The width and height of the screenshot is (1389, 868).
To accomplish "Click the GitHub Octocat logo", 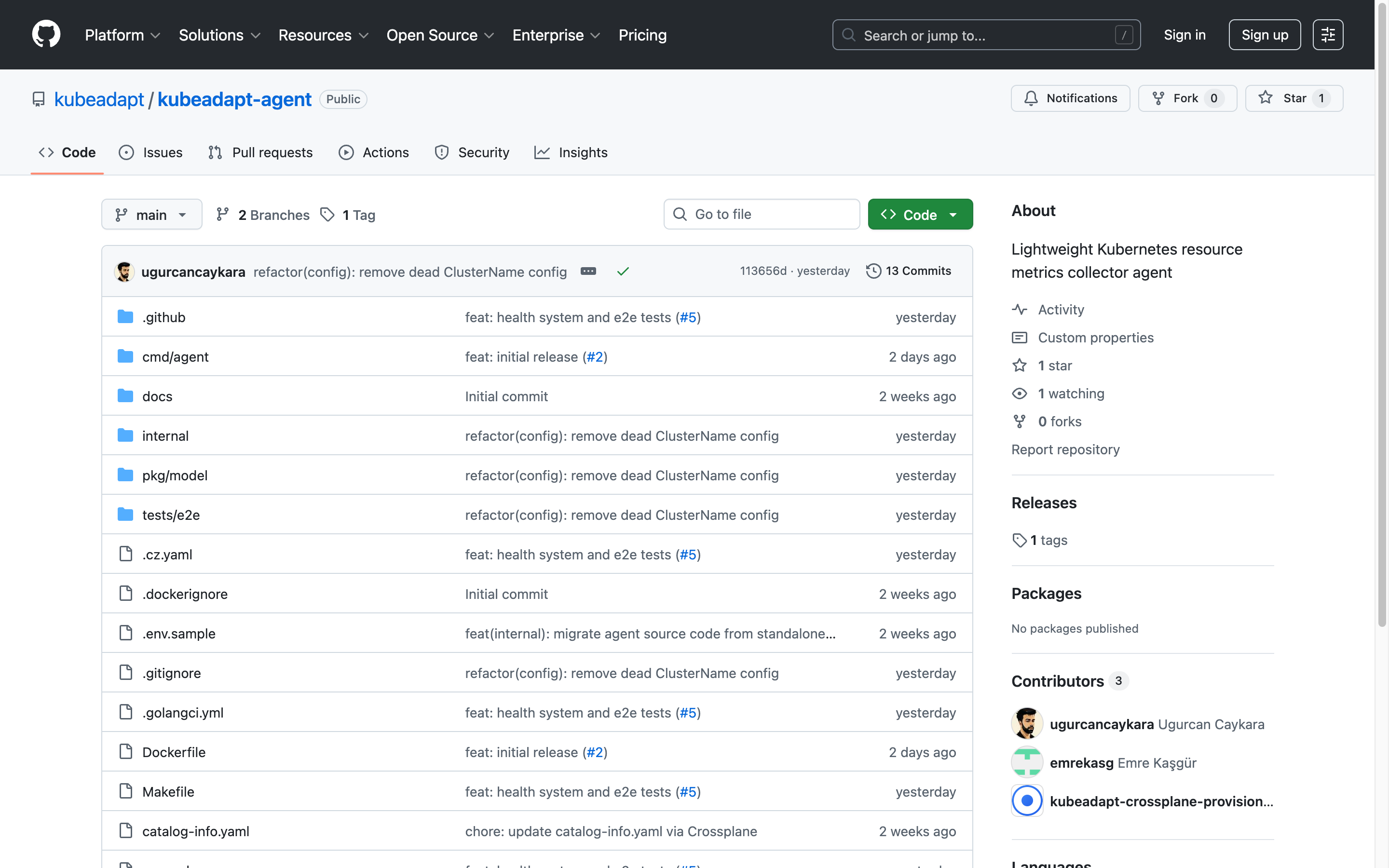I will tap(46, 34).
